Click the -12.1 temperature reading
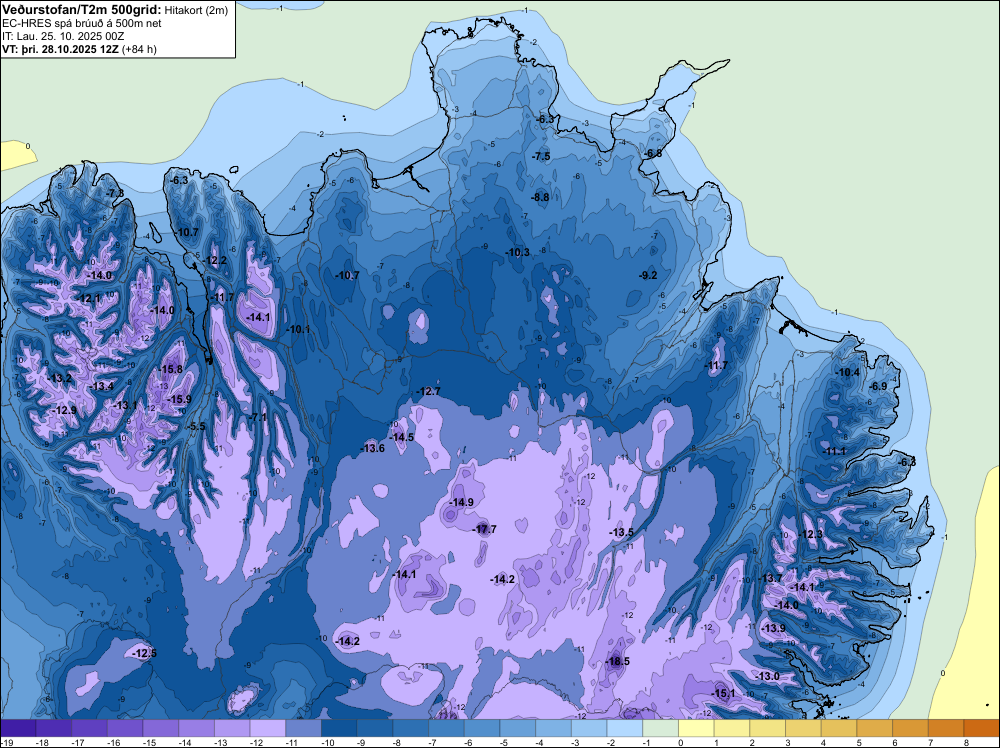 click(89, 298)
